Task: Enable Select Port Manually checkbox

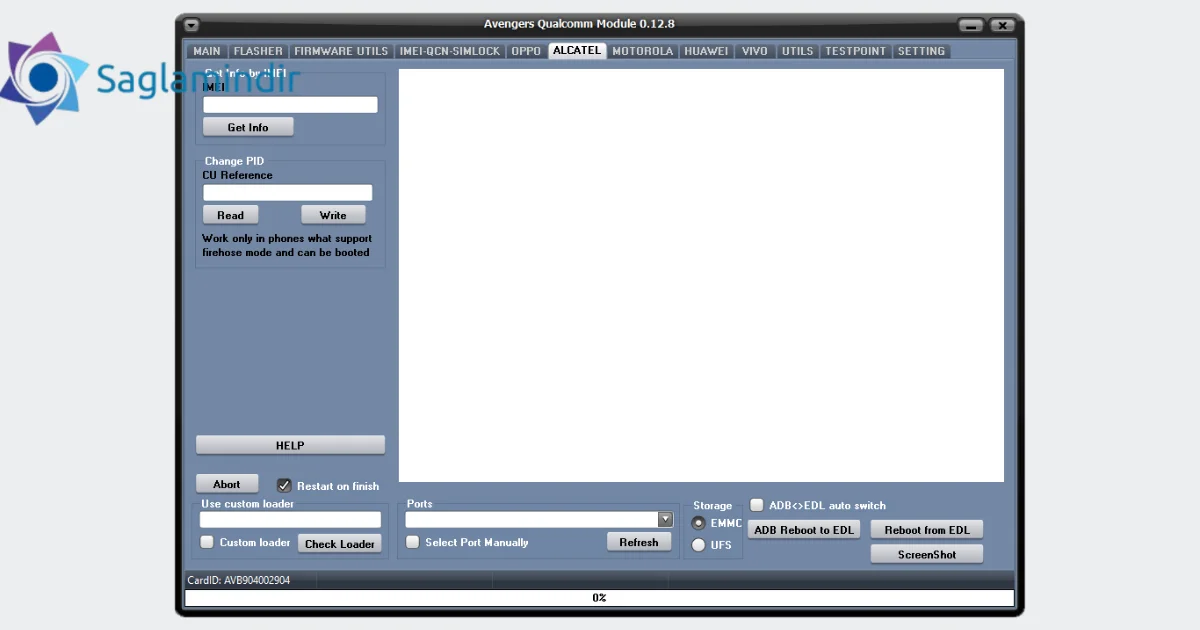Action: point(412,542)
